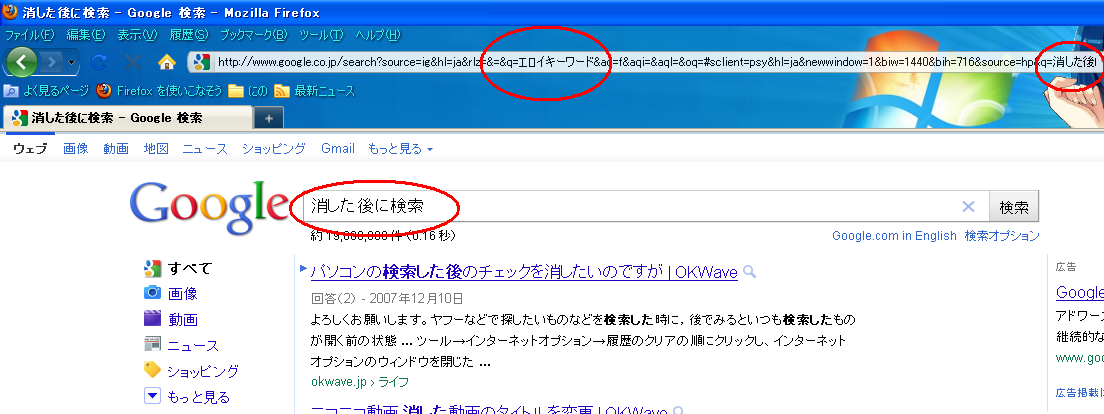Screen dimensions: 1104x414
Task: Select ウェブ in Google top bar
Action: (x=30, y=149)
